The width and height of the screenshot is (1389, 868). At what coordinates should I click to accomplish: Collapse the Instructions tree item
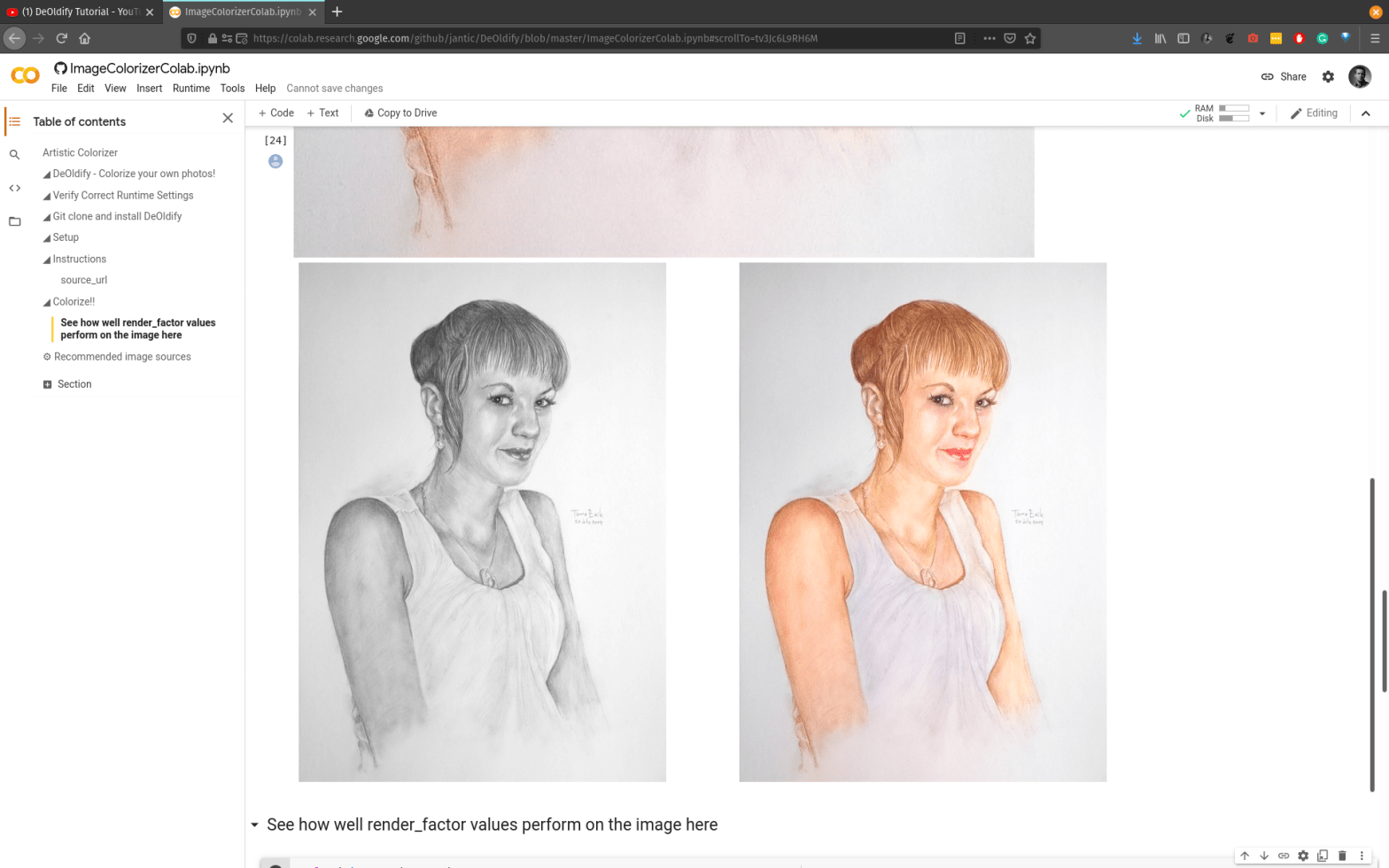[47, 260]
